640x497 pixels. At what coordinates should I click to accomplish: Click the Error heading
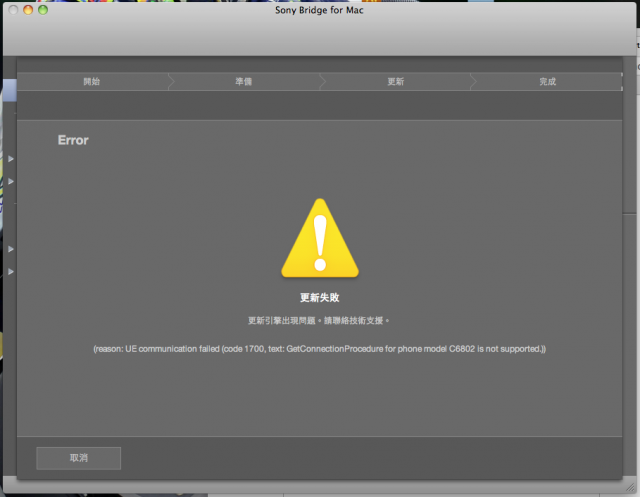tap(73, 140)
